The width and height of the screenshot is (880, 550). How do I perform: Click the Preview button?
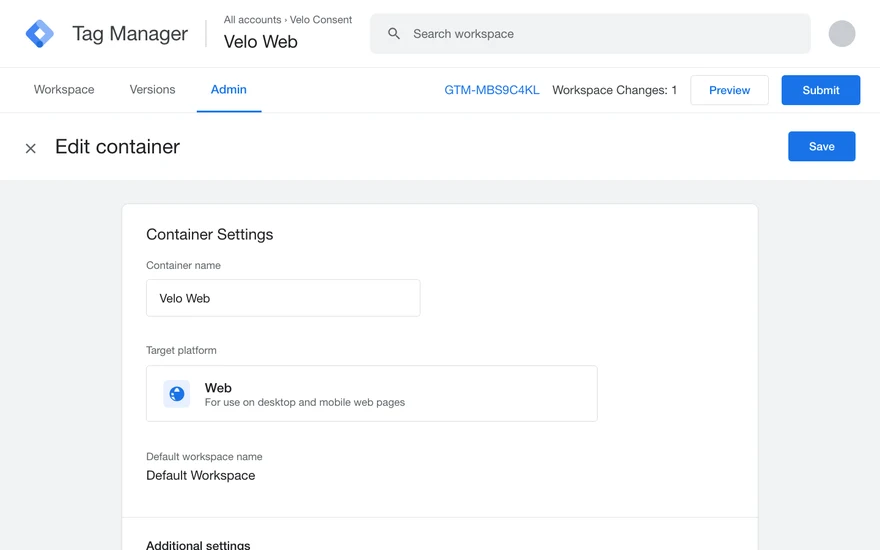coord(729,90)
